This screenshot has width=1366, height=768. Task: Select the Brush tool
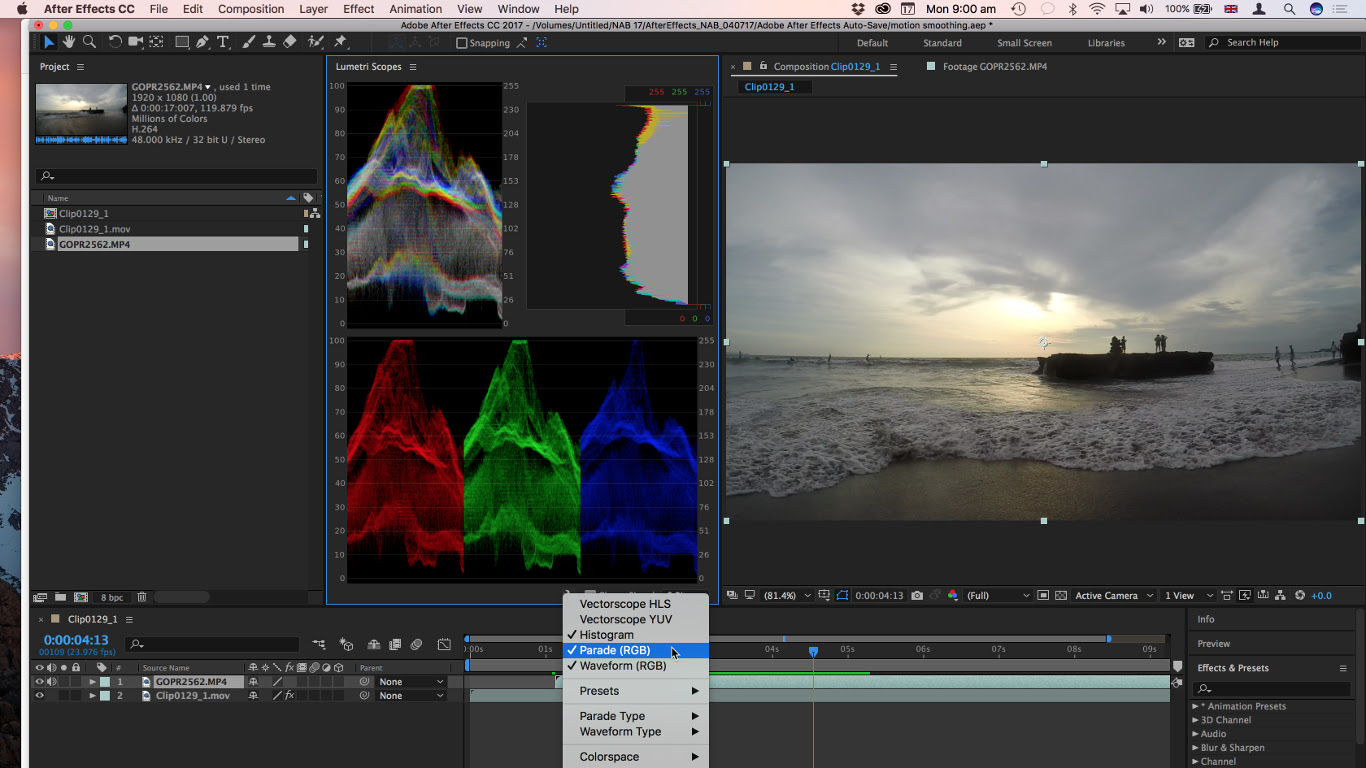[249, 42]
